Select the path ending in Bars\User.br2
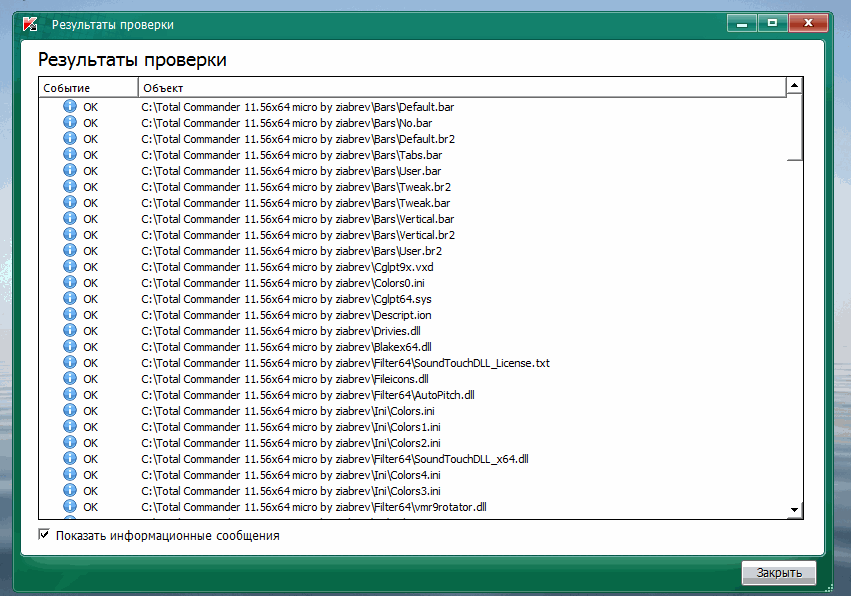The image size is (851, 596). click(x=291, y=251)
